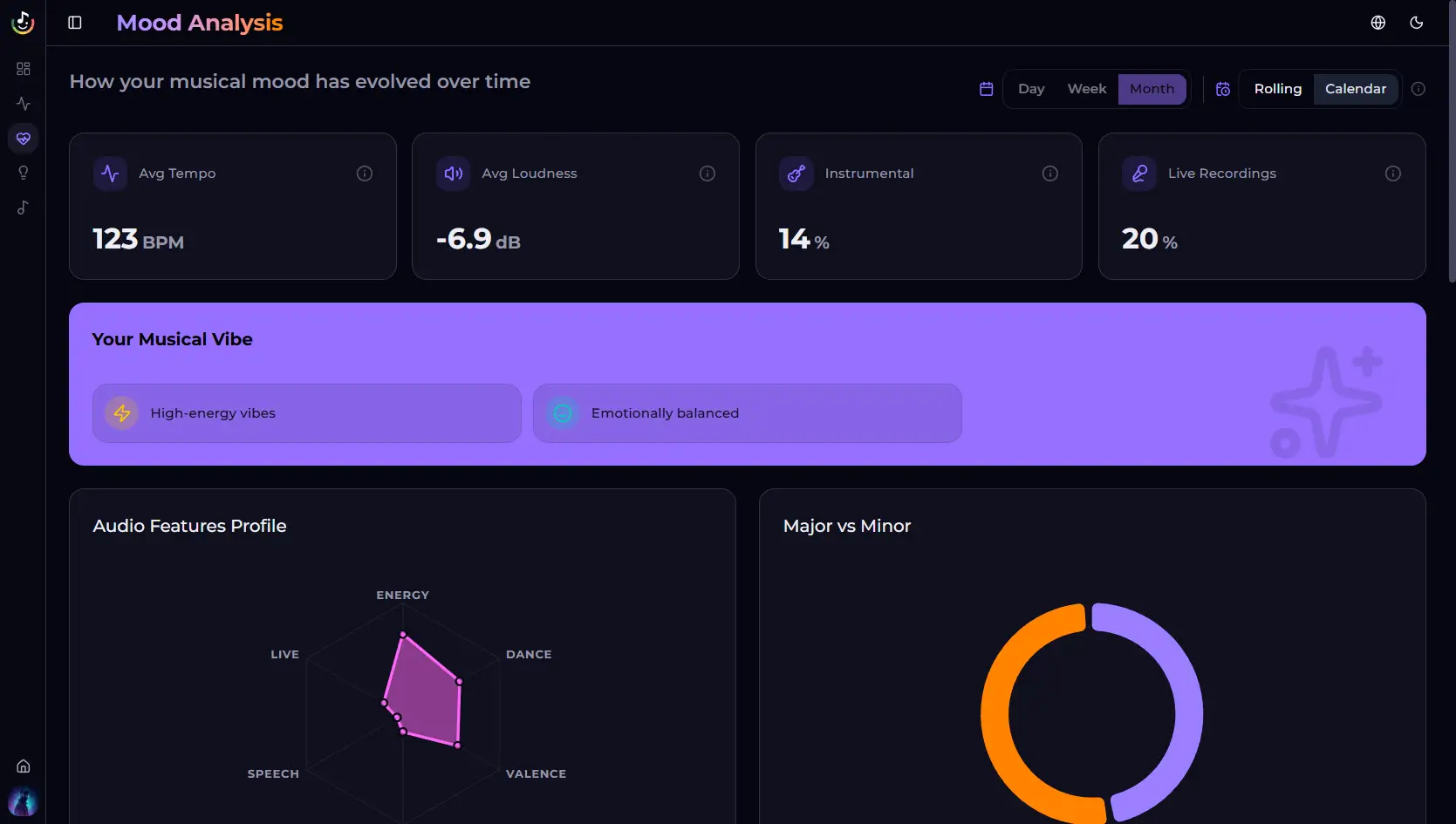The image size is (1456, 824).
Task: Click the page vertical scrollbar
Action: [x=1452, y=141]
